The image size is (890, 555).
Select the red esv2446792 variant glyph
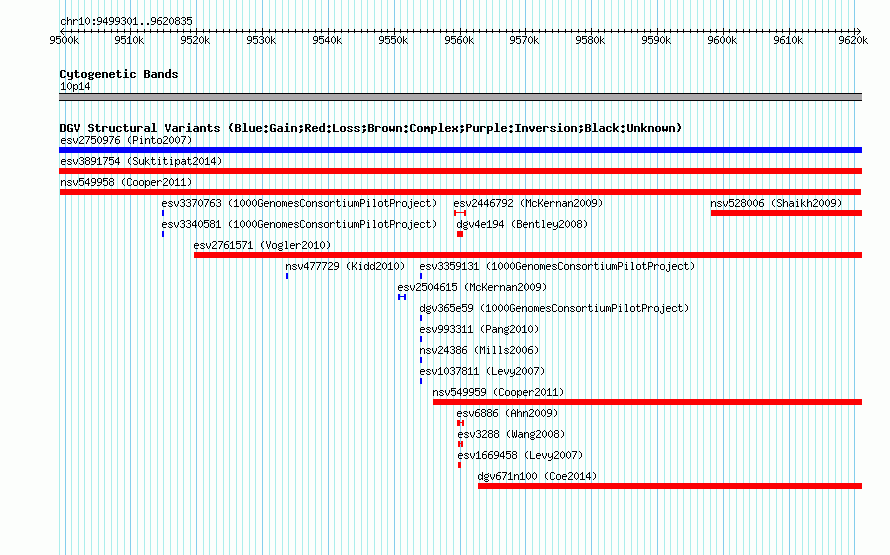click(460, 213)
